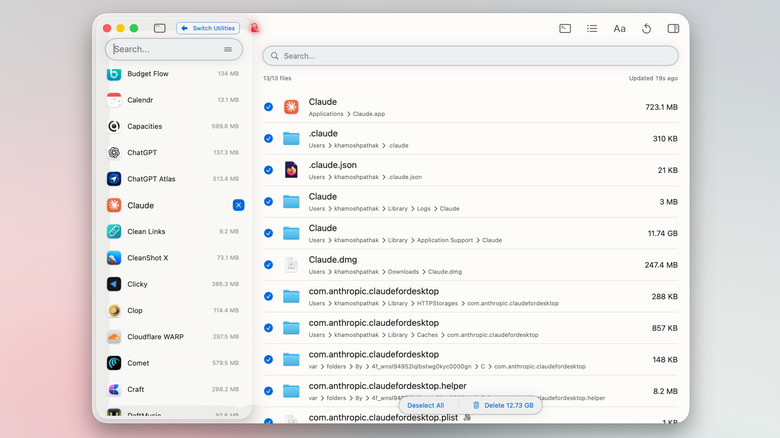Select Claude app icon in sidebar
780x438 pixels.
114,205
